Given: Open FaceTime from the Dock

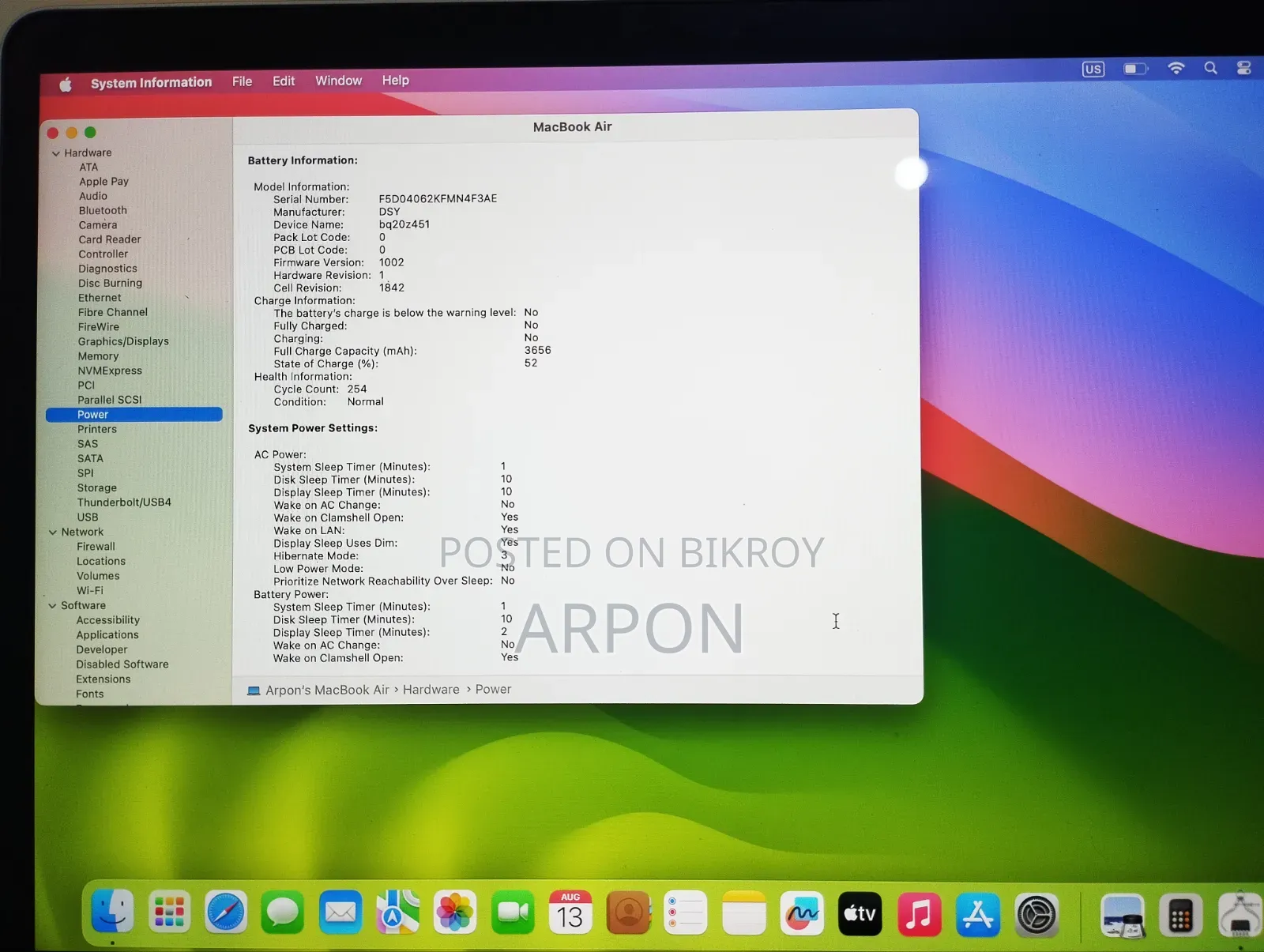Looking at the screenshot, I should 513,913.
